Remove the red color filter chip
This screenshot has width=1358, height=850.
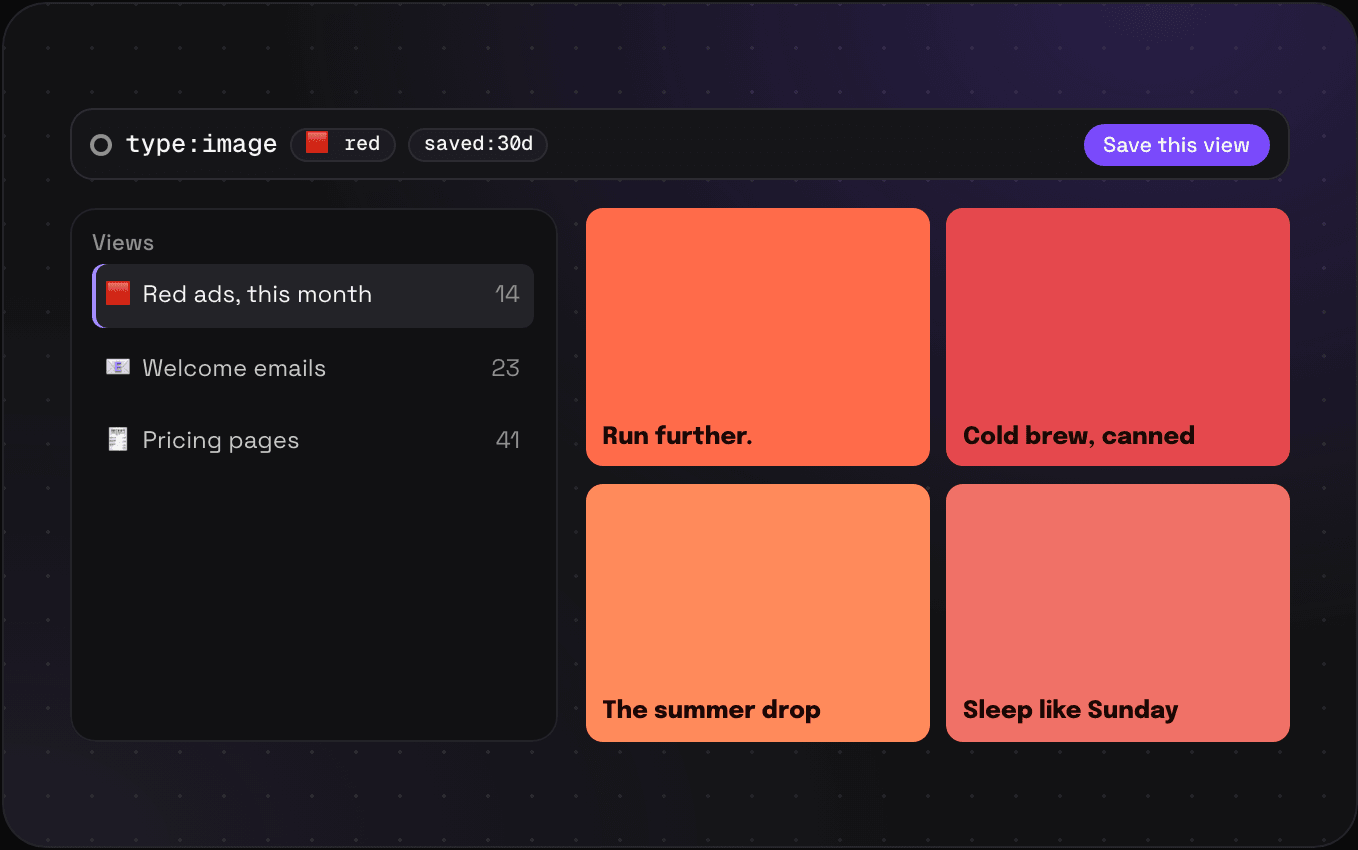pyautogui.click(x=343, y=144)
